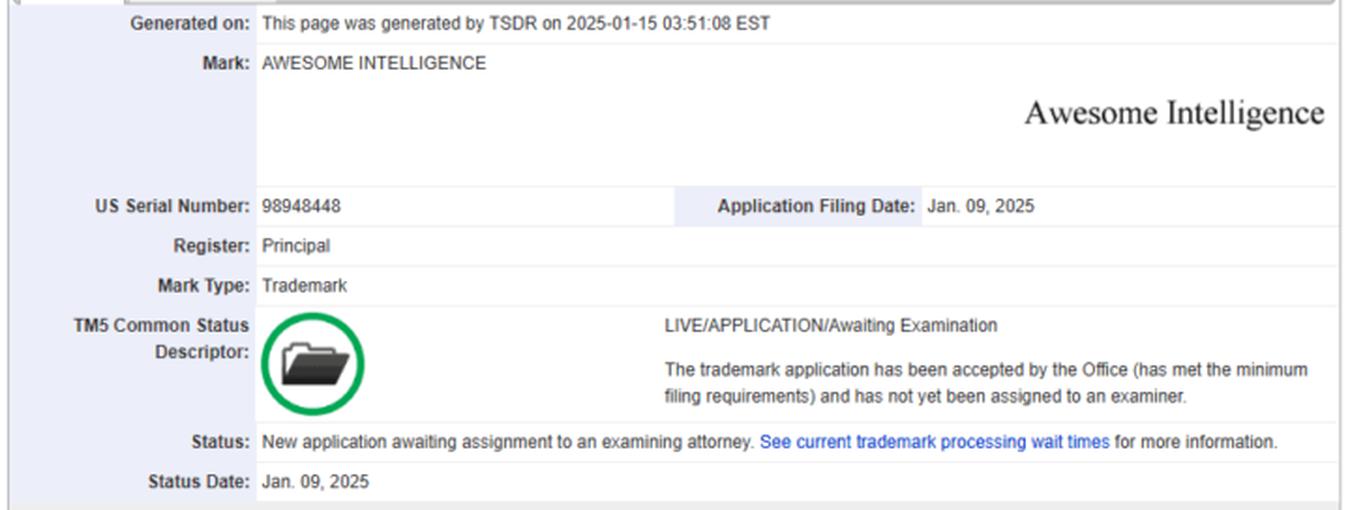The height and width of the screenshot is (510, 1350).
Task: Click the AWESOME INTELLIGENCE mark text value
Action: (374, 64)
